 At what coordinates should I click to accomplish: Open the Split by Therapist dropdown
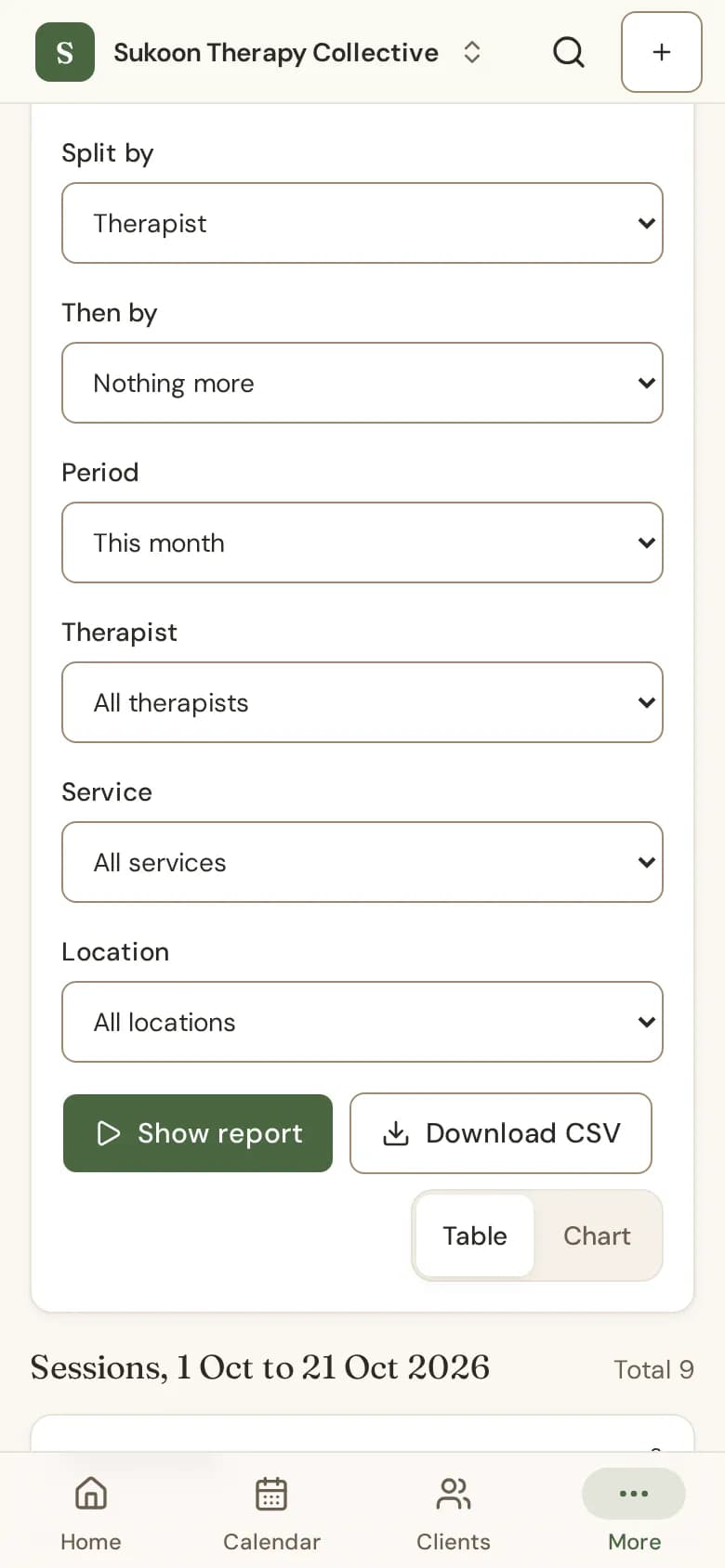point(362,223)
